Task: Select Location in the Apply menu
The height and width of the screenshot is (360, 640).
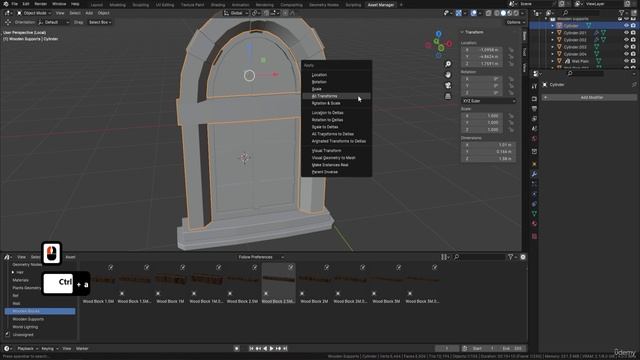Action: [336, 75]
